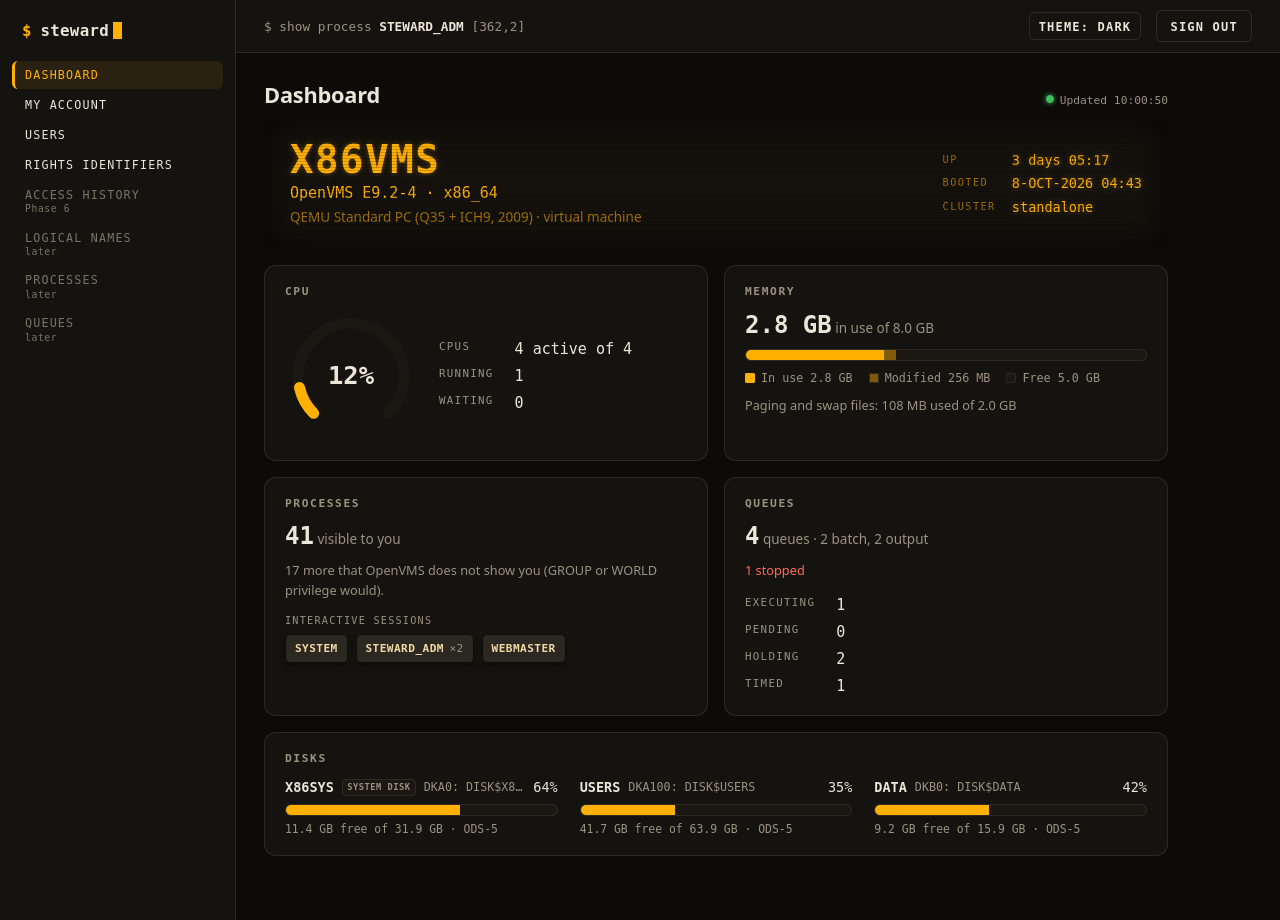Open the Users section
The height and width of the screenshot is (920, 1280).
coord(117,135)
